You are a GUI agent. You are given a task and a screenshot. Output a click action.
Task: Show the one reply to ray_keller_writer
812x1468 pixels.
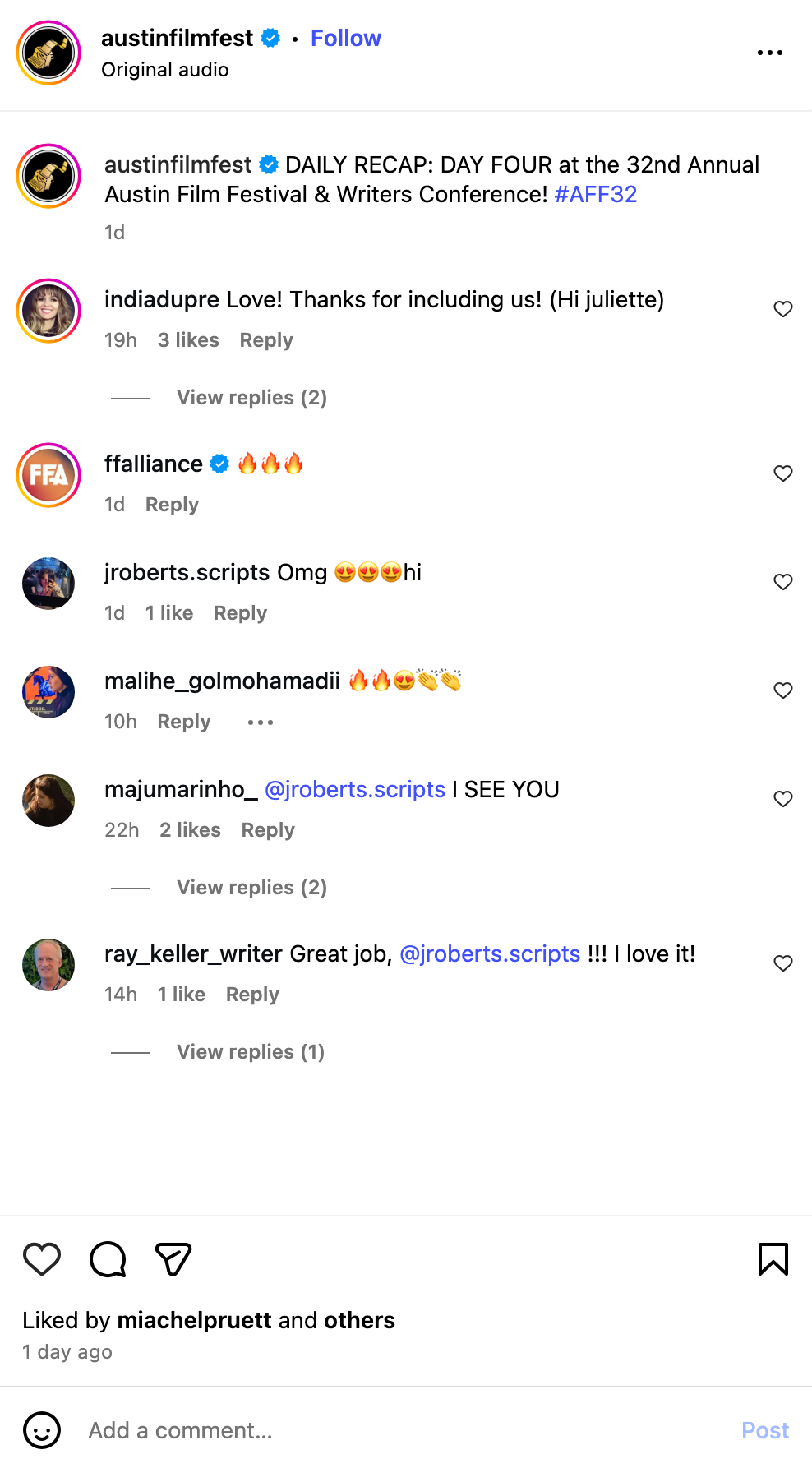click(251, 1052)
